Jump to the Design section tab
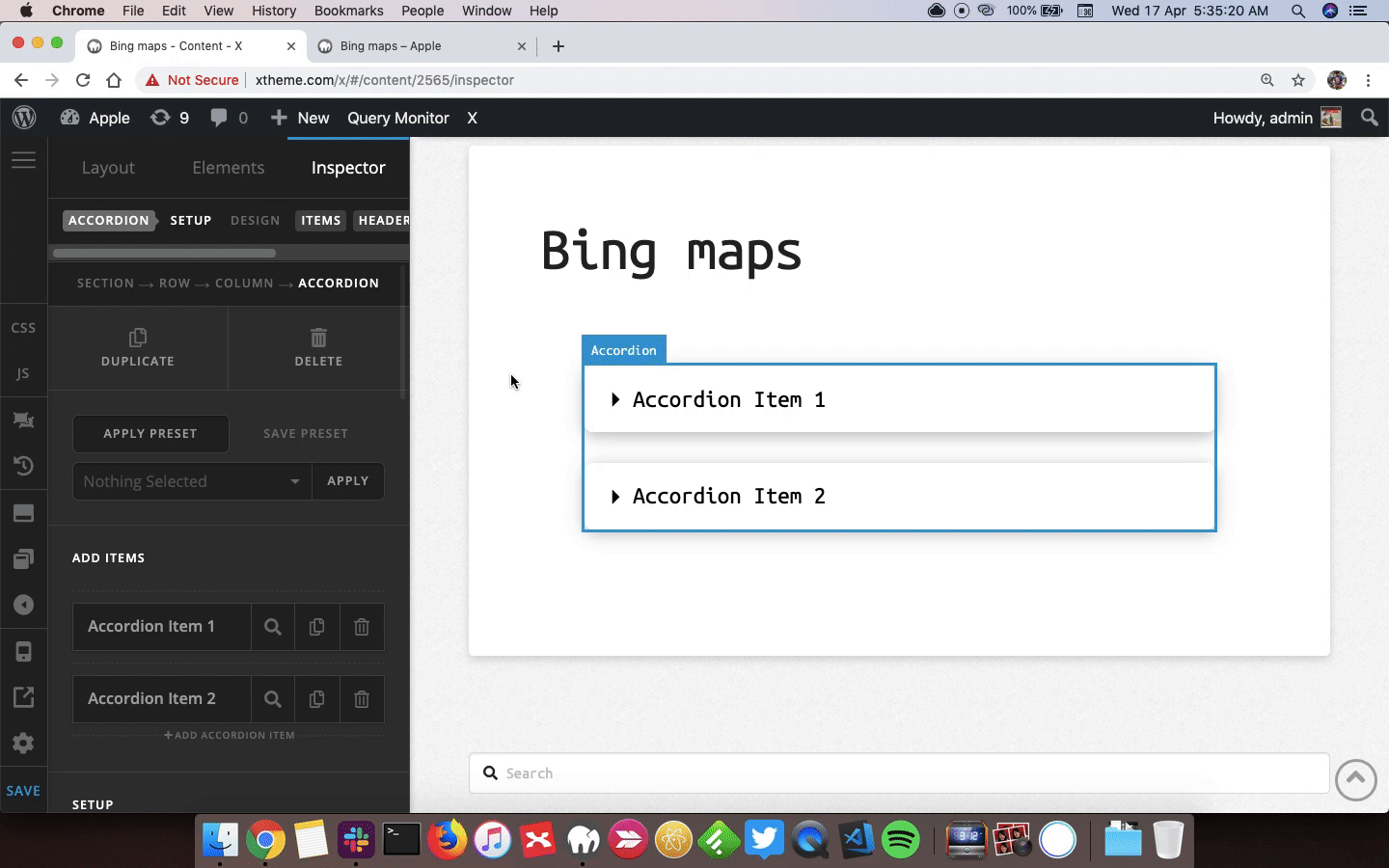Image resolution: width=1389 pixels, height=868 pixels. [256, 221]
